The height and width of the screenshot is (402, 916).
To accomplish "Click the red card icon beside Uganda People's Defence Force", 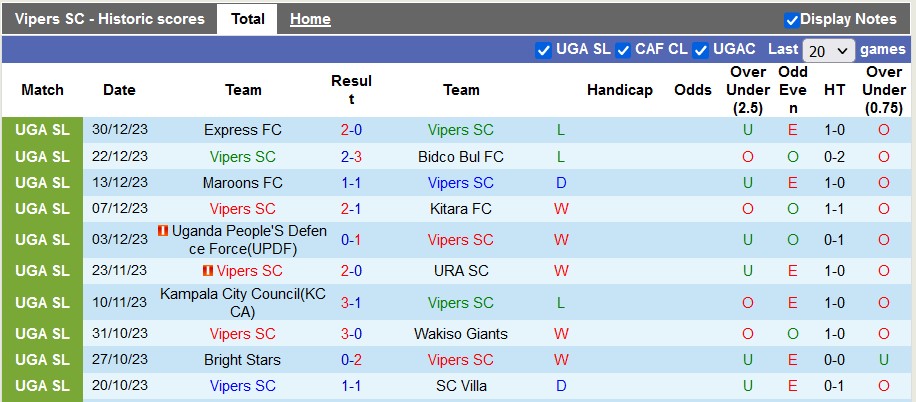I will pos(164,231).
